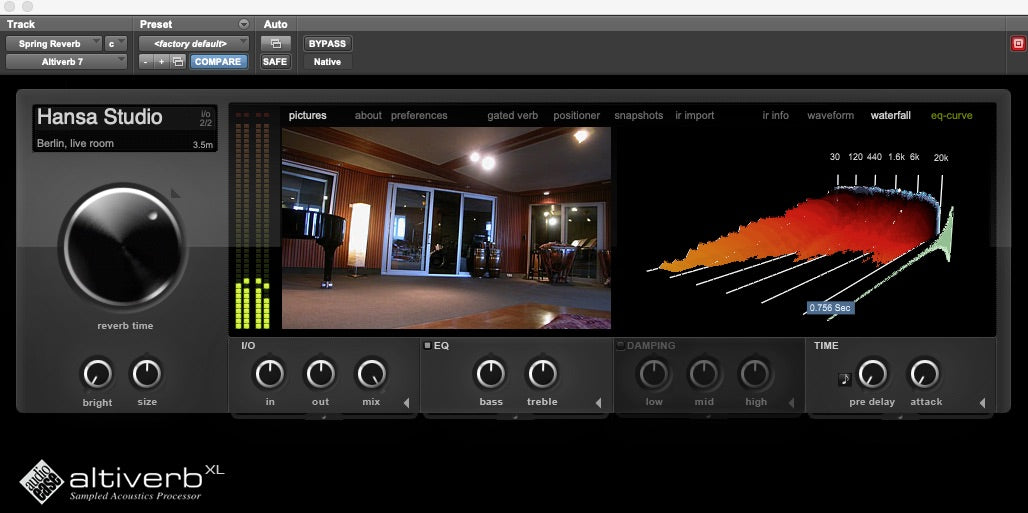Open the about tab
This screenshot has width=1028, height=513.
[x=368, y=115]
